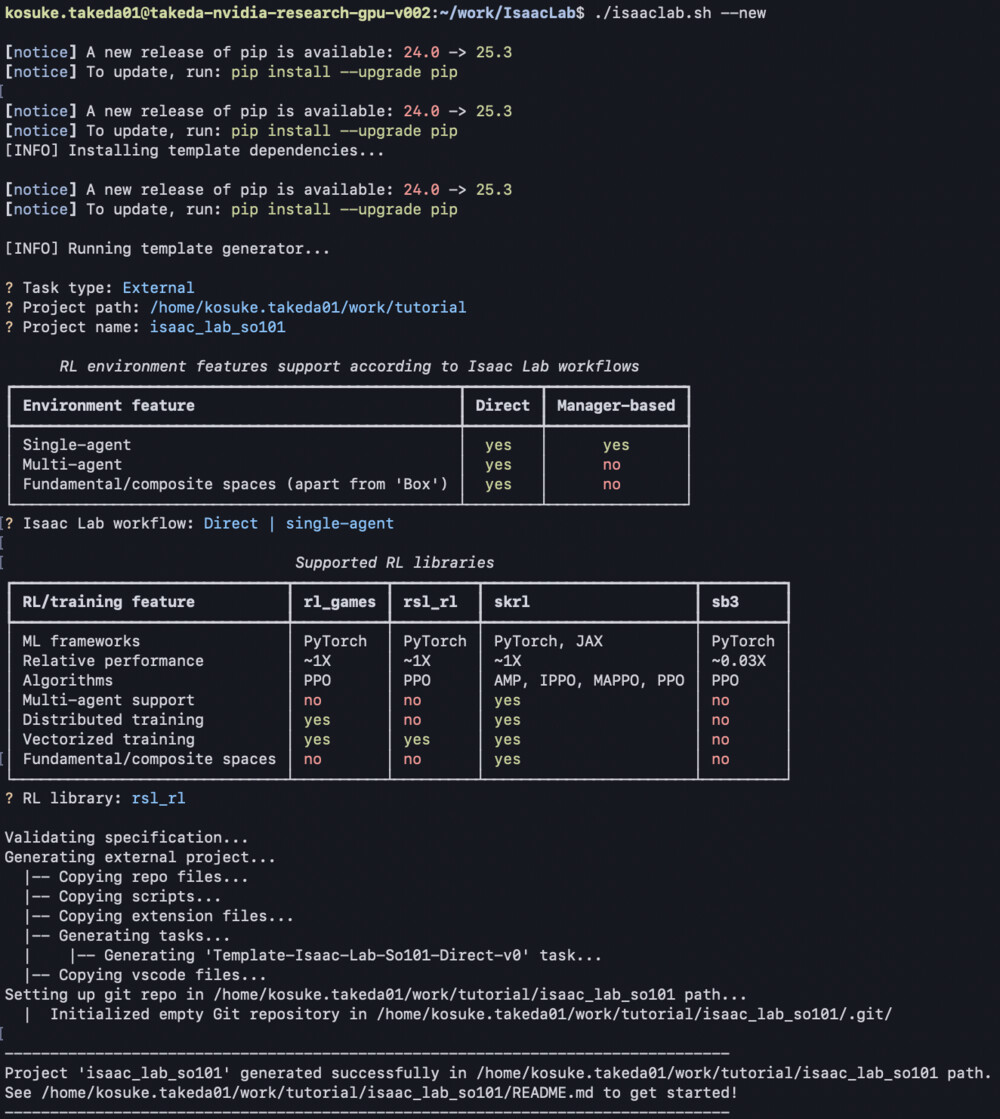Screen dimensions: 1000x1119
Task: Click the Task type answer 'External'
Action: point(158,288)
